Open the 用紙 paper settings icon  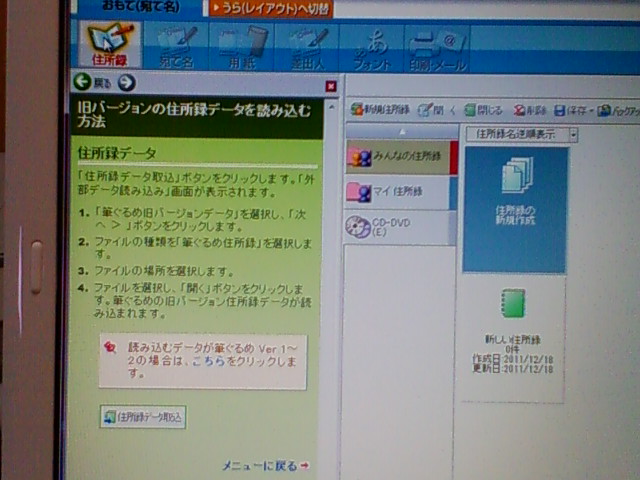[242, 47]
